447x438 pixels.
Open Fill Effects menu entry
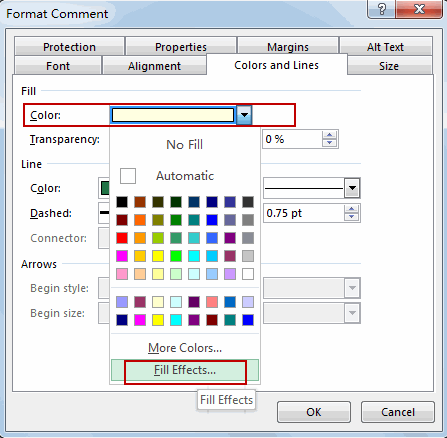tap(185, 370)
